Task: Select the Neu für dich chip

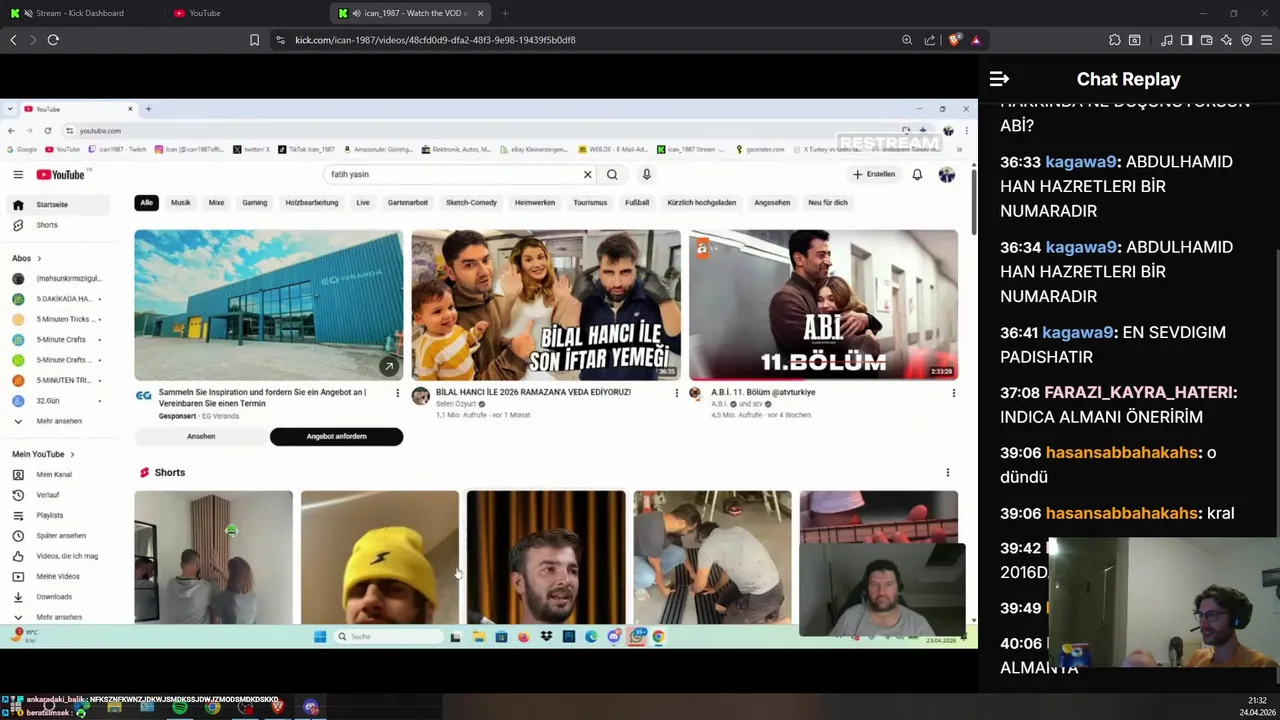Action: tap(828, 202)
